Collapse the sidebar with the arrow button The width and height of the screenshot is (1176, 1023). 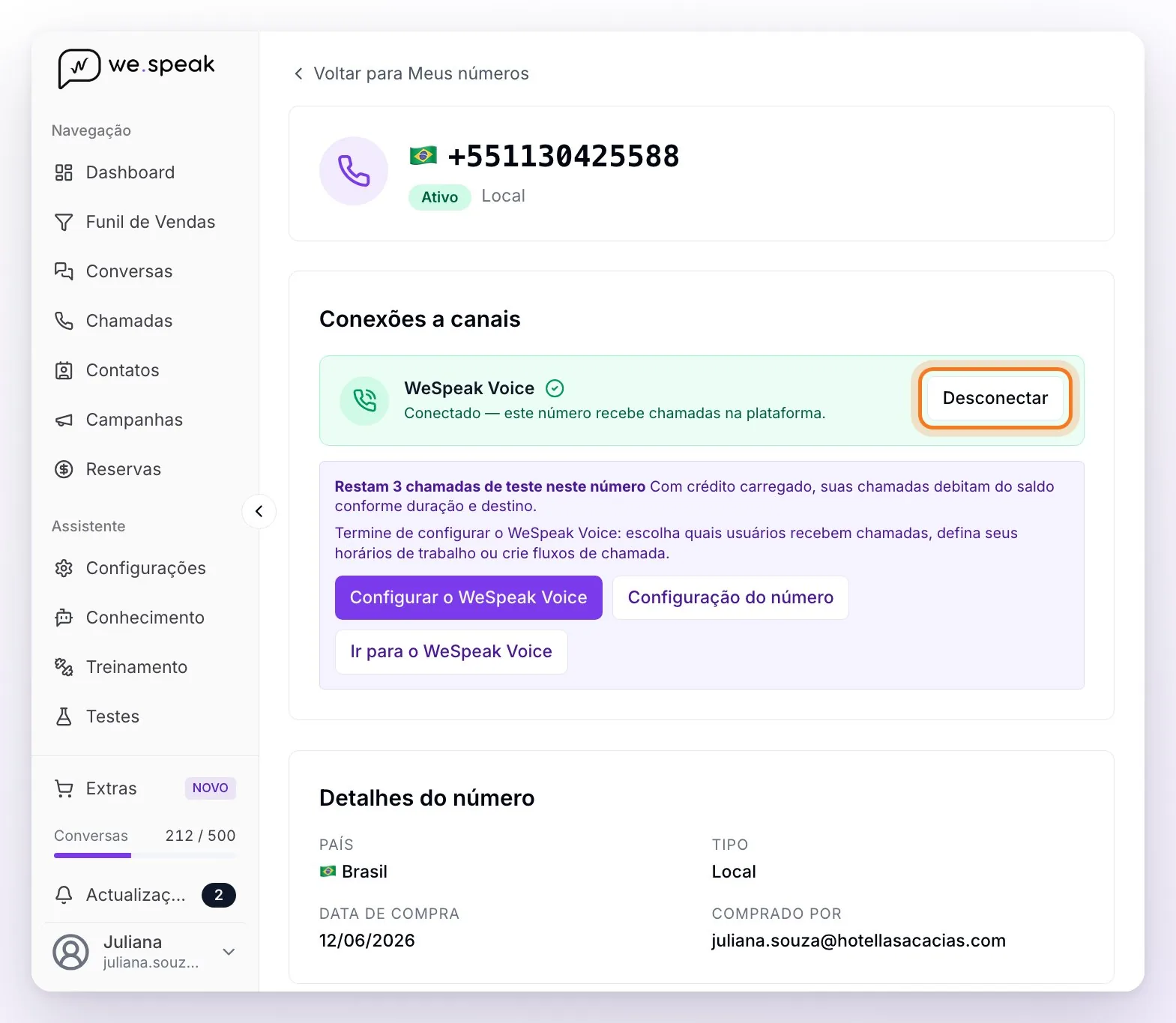point(259,511)
